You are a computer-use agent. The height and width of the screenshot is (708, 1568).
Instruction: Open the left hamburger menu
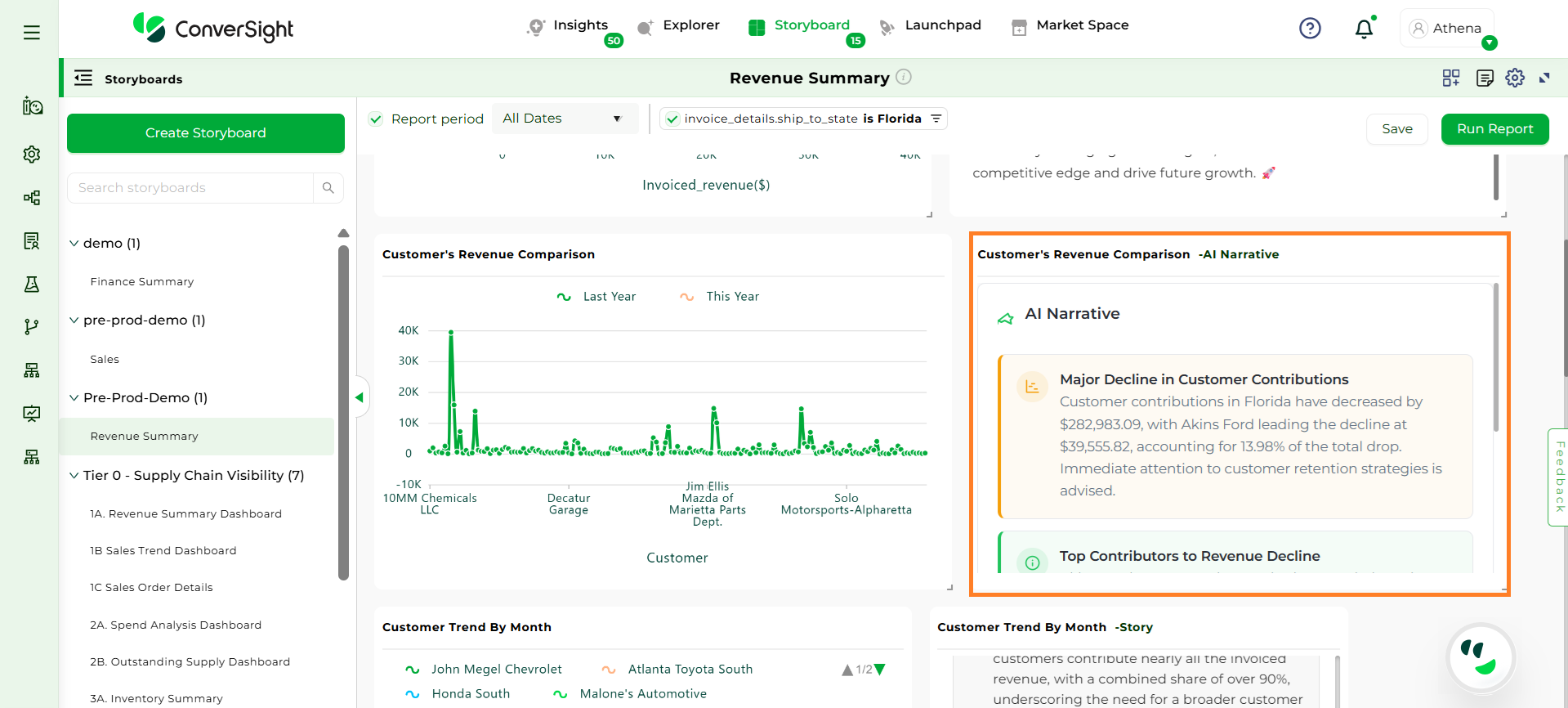[32, 33]
